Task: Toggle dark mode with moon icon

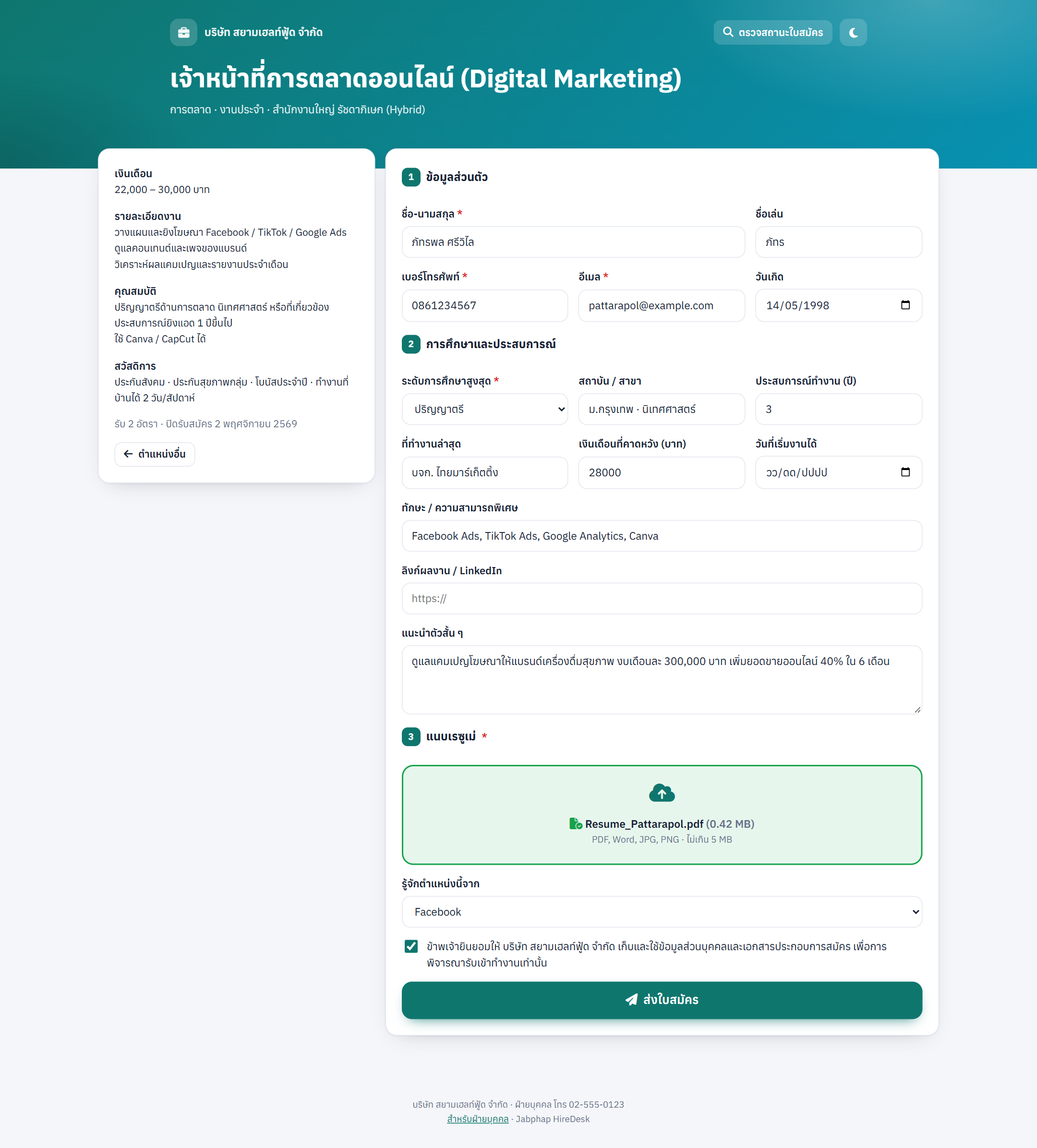Action: click(x=853, y=33)
